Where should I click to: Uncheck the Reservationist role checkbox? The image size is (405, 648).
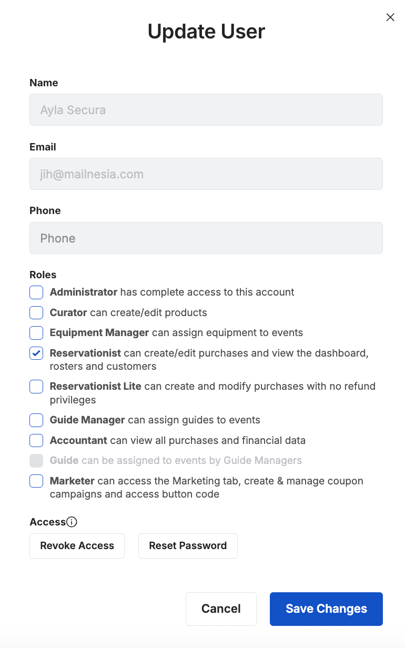(36, 353)
